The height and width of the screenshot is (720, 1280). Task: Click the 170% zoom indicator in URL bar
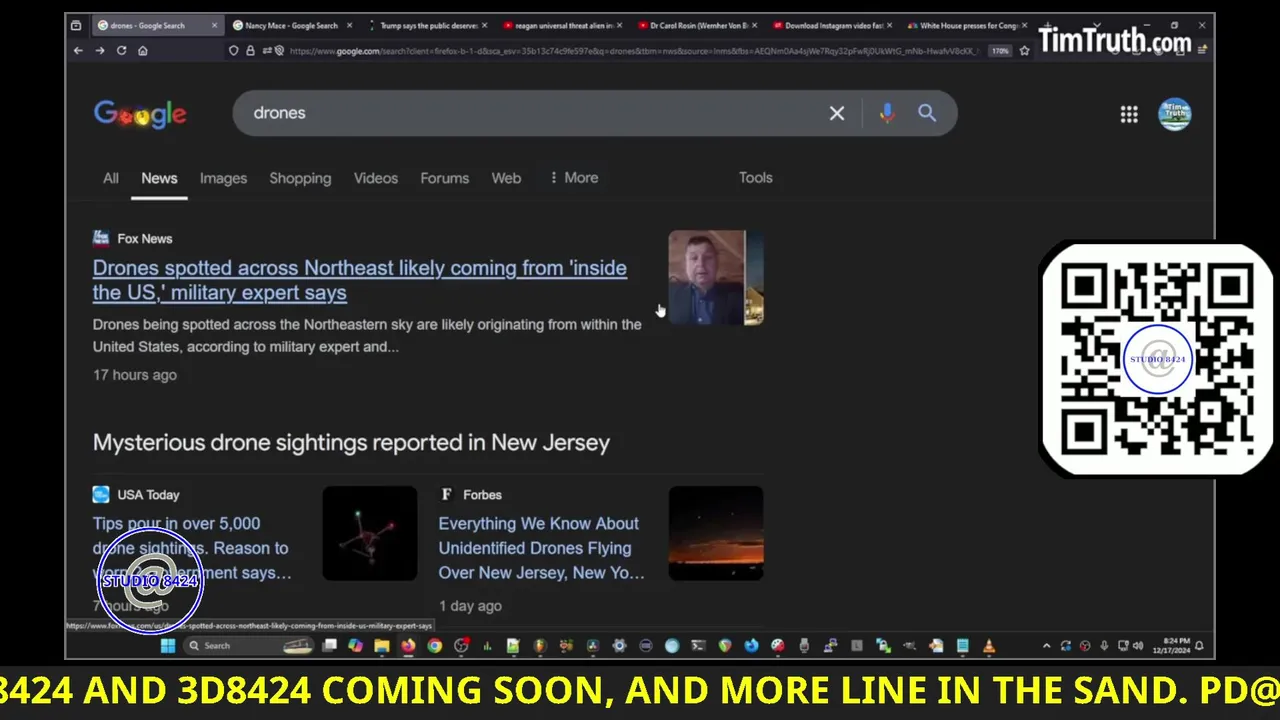(x=1000, y=51)
